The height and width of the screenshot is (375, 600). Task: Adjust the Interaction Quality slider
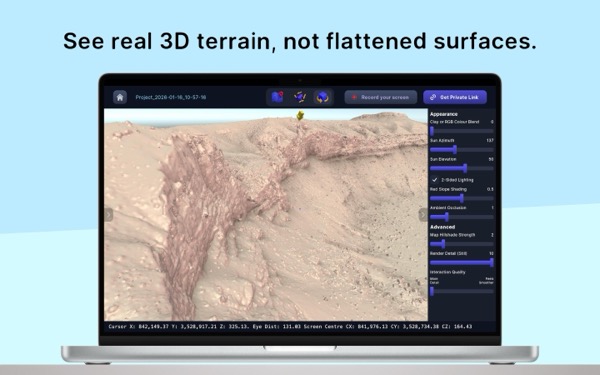point(461,291)
